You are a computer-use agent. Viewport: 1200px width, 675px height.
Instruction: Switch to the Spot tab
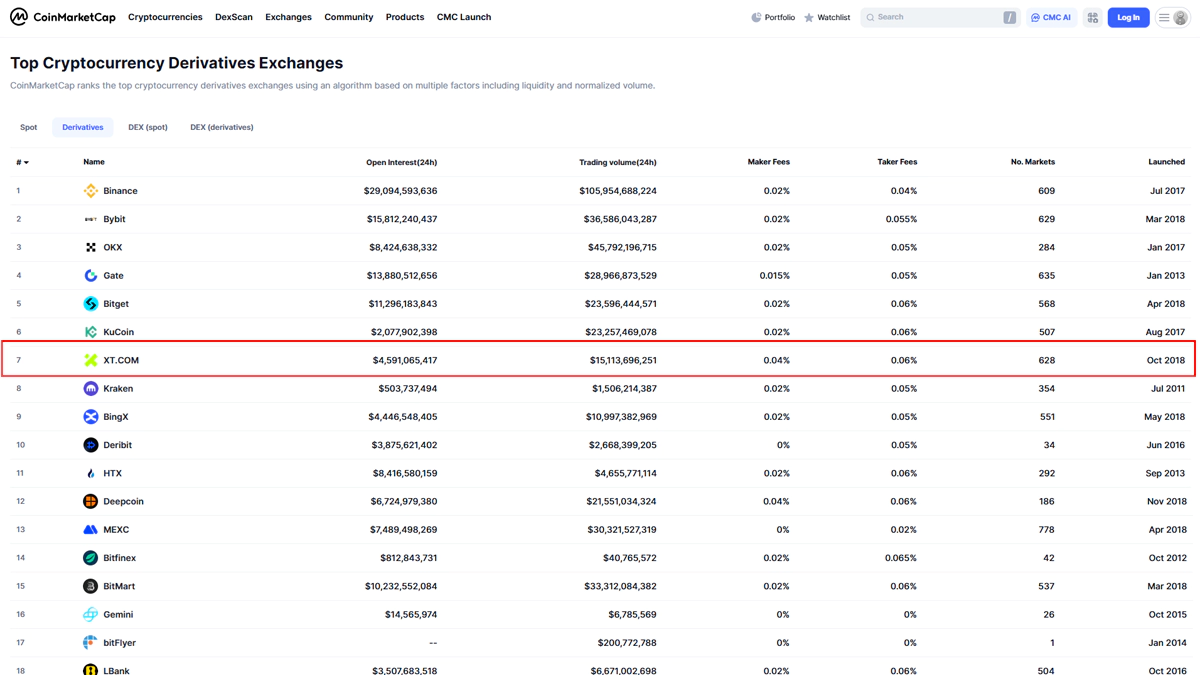tap(29, 127)
